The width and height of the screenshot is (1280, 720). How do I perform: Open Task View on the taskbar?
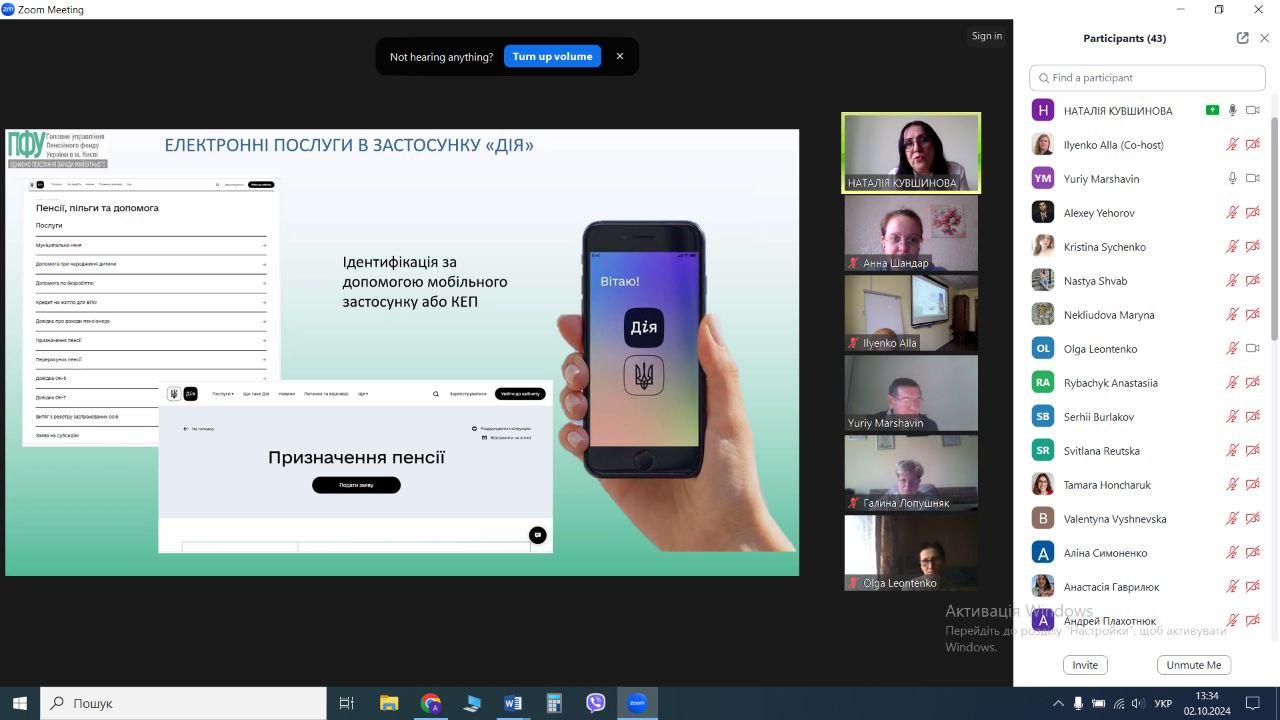[x=347, y=703]
